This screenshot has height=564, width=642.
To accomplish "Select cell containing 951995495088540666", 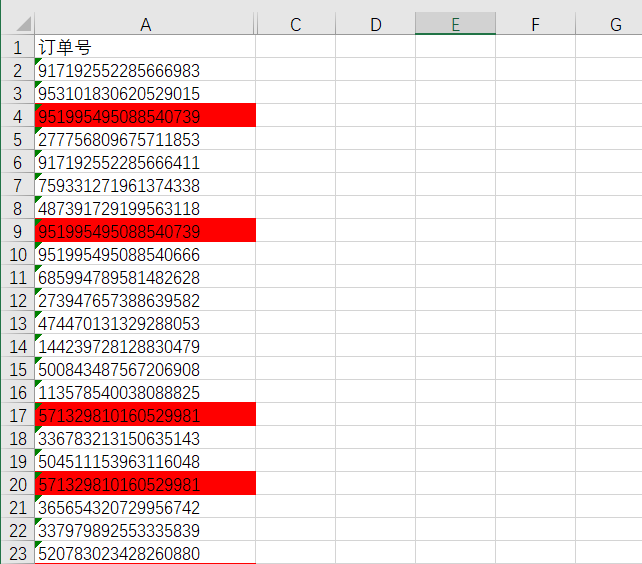I will tap(145, 254).
